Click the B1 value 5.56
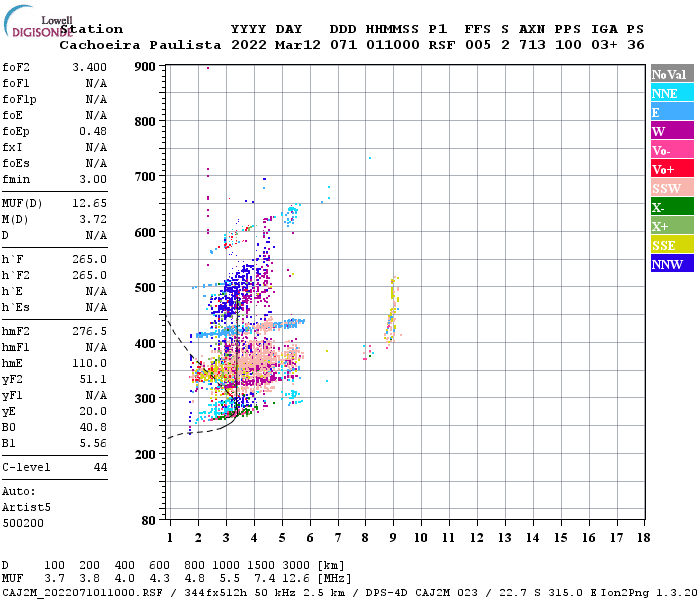Image resolution: width=700 pixels, height=600 pixels. [x=93, y=444]
